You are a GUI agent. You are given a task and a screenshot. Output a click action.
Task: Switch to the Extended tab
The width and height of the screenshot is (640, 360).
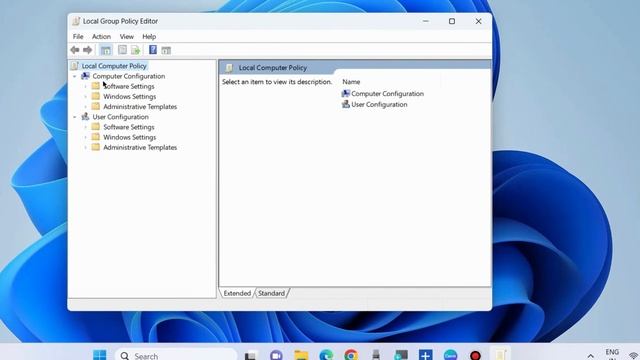pyautogui.click(x=237, y=293)
